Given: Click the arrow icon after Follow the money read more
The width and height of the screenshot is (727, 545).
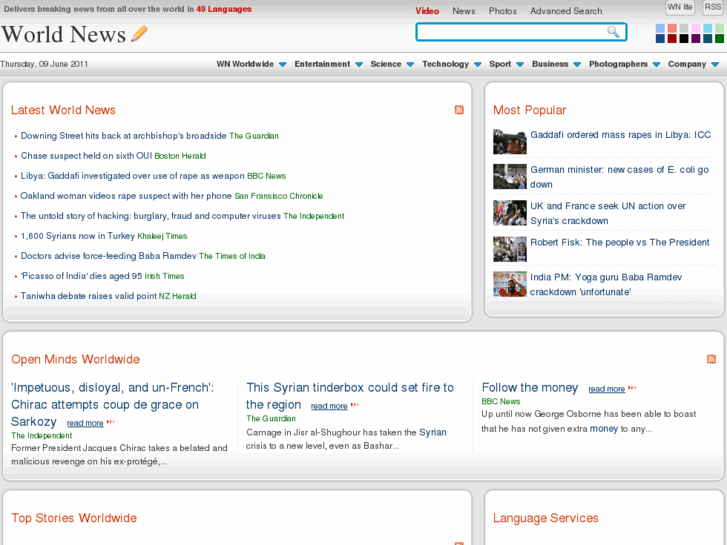Looking at the screenshot, I should (632, 389).
